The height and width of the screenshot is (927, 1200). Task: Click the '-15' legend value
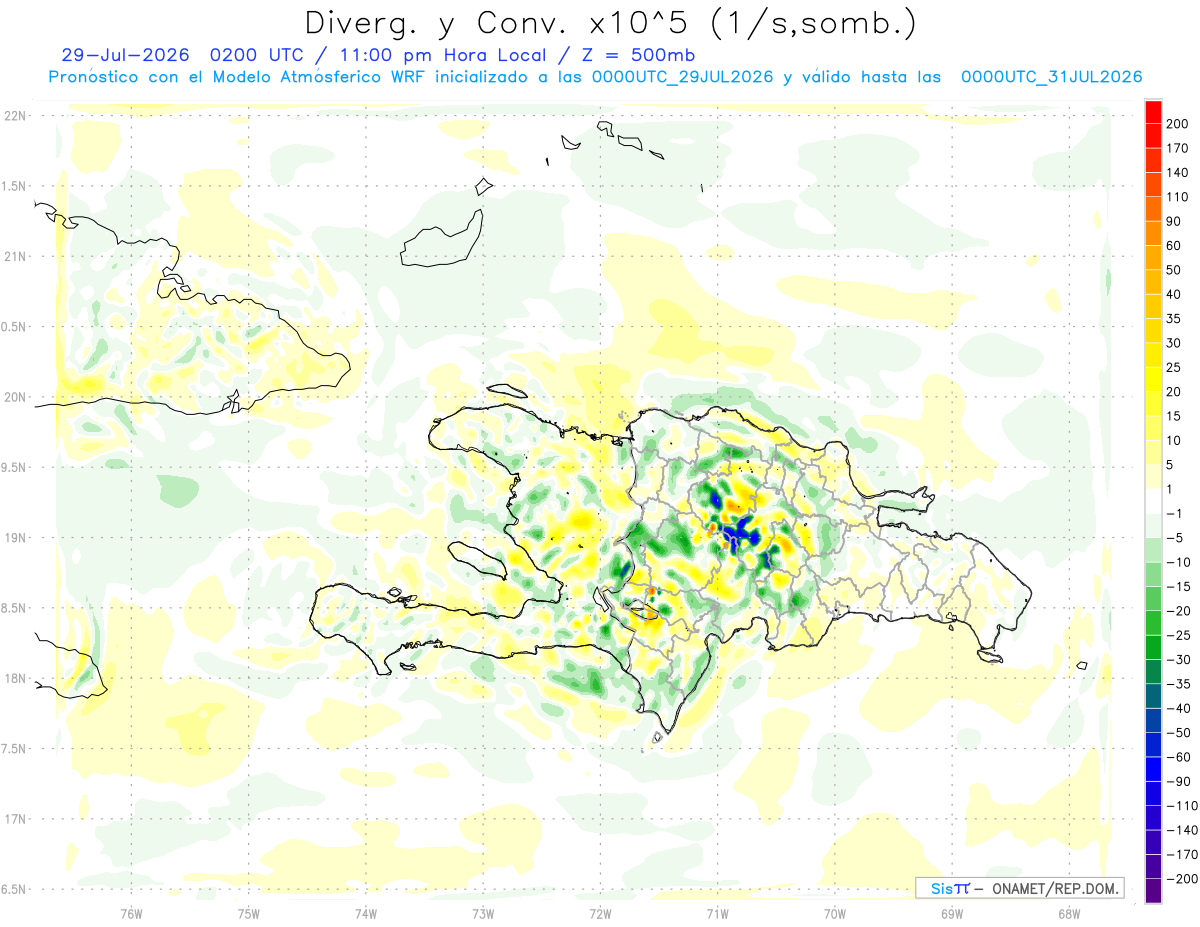[1177, 586]
